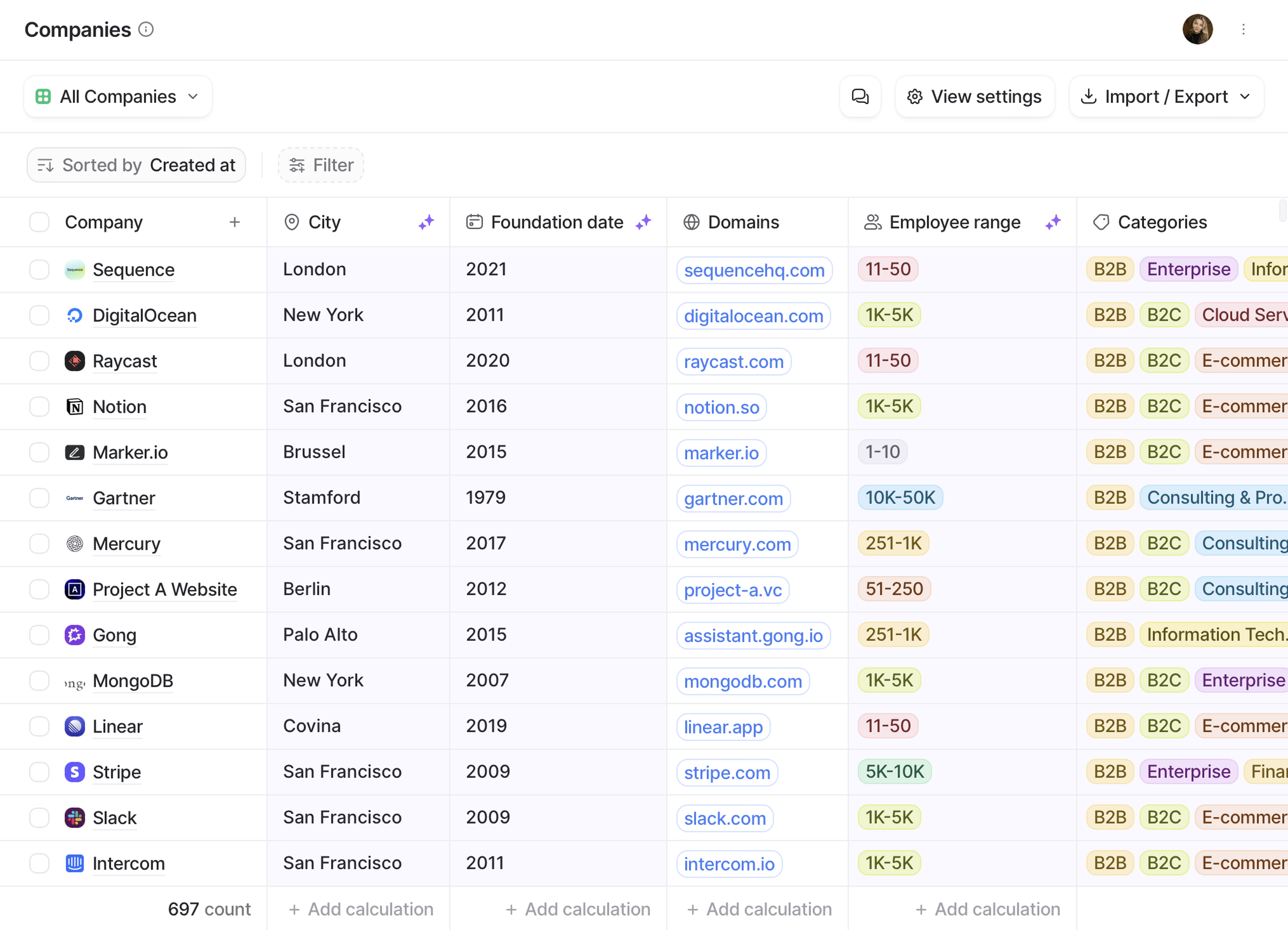Click the plus icon in Company column header
This screenshot has width=1288, height=930.
[234, 222]
